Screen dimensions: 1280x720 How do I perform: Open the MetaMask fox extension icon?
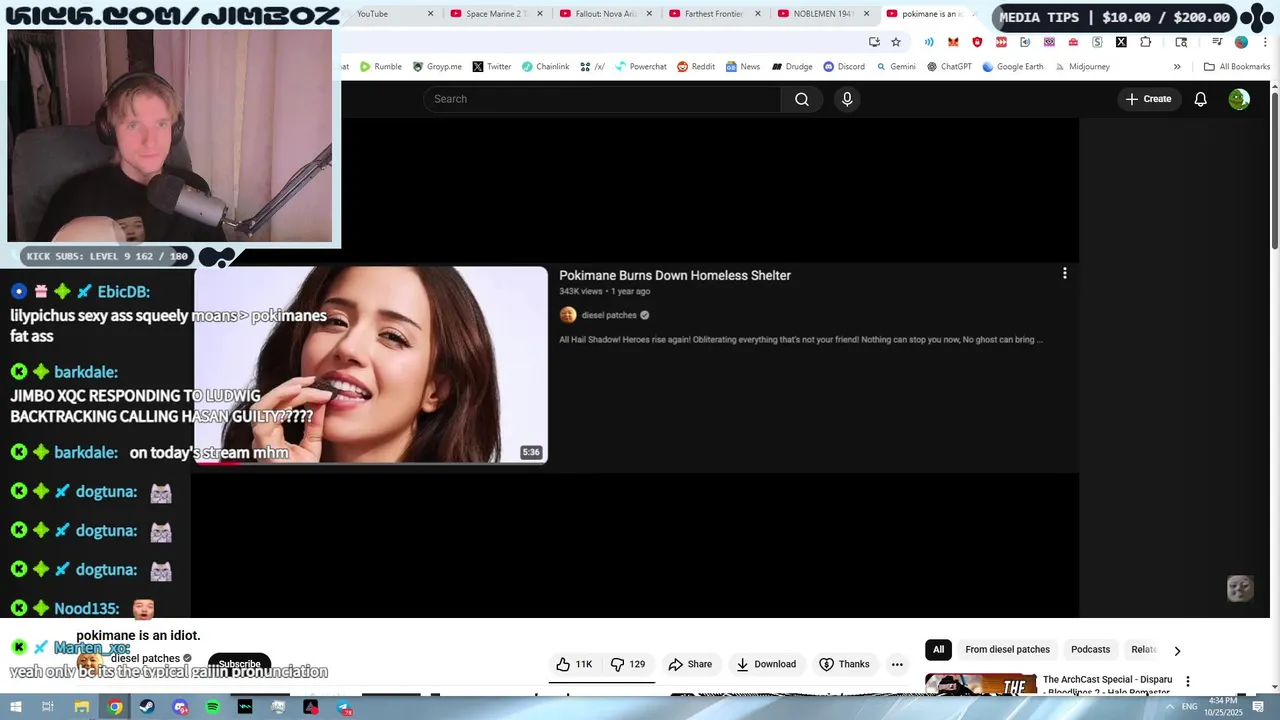[953, 42]
